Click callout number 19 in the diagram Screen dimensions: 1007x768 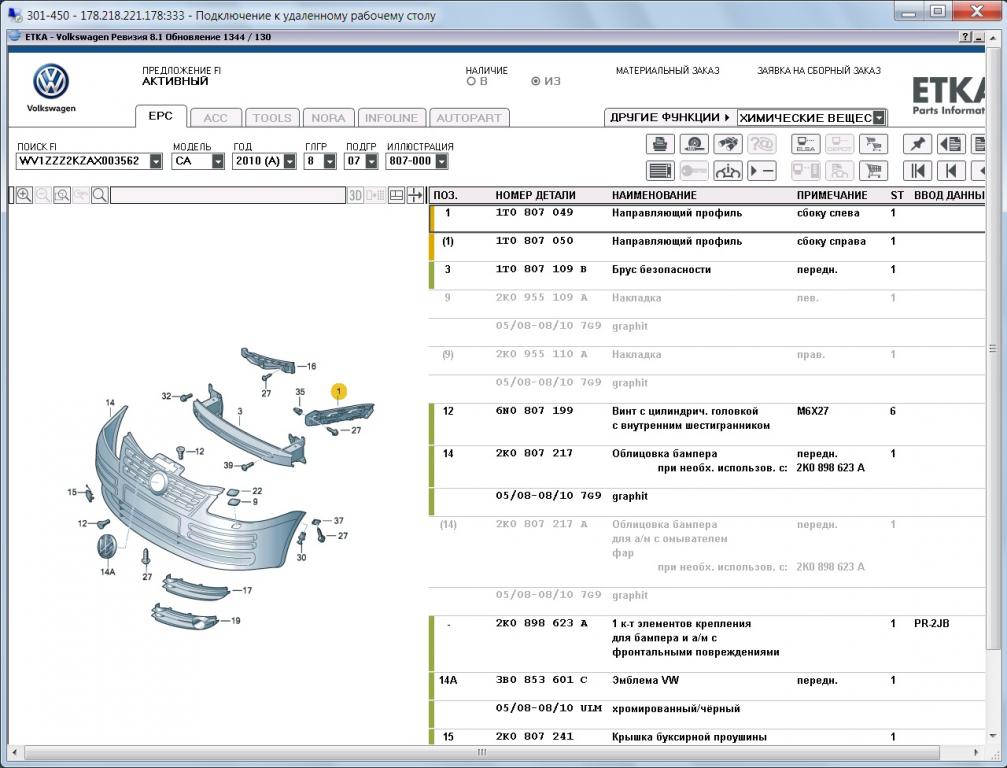tap(236, 621)
